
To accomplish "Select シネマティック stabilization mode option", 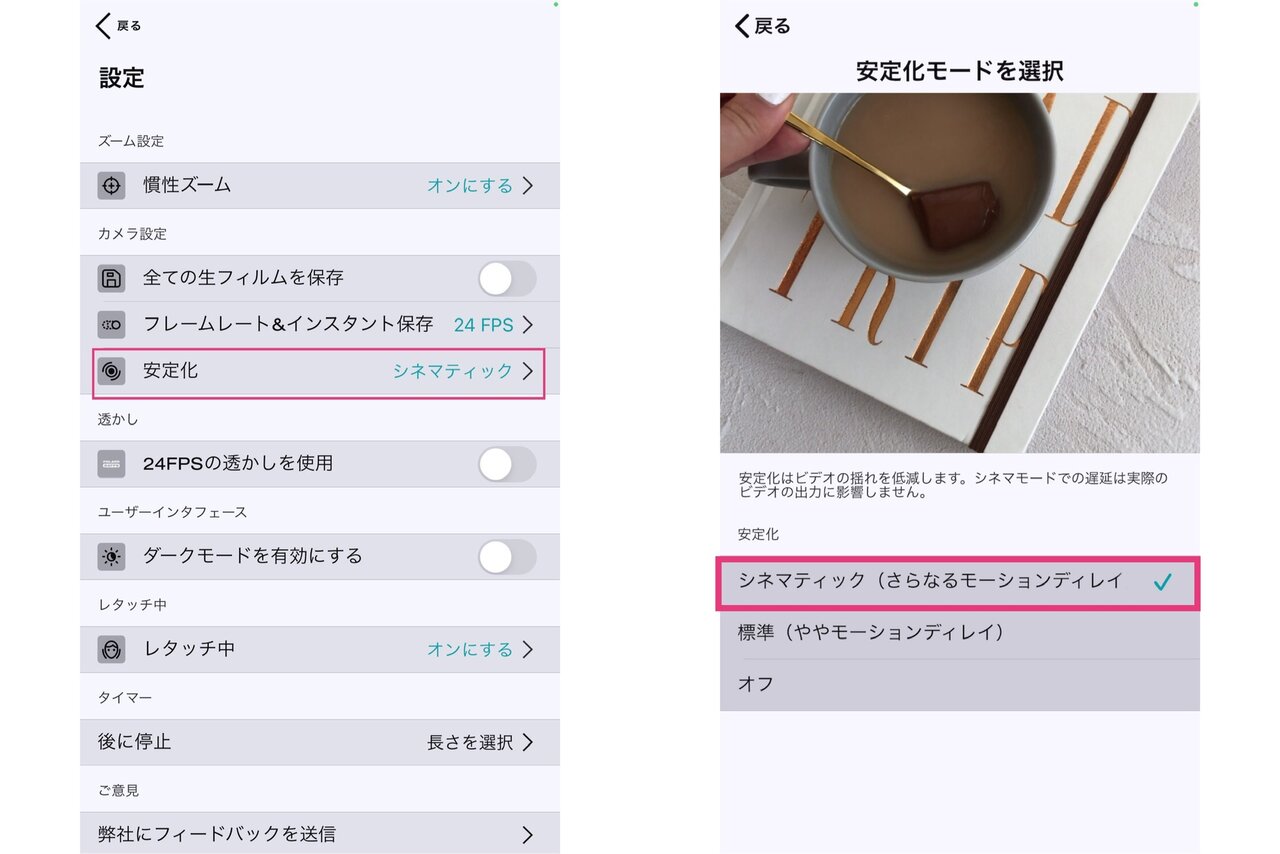I will 958,583.
